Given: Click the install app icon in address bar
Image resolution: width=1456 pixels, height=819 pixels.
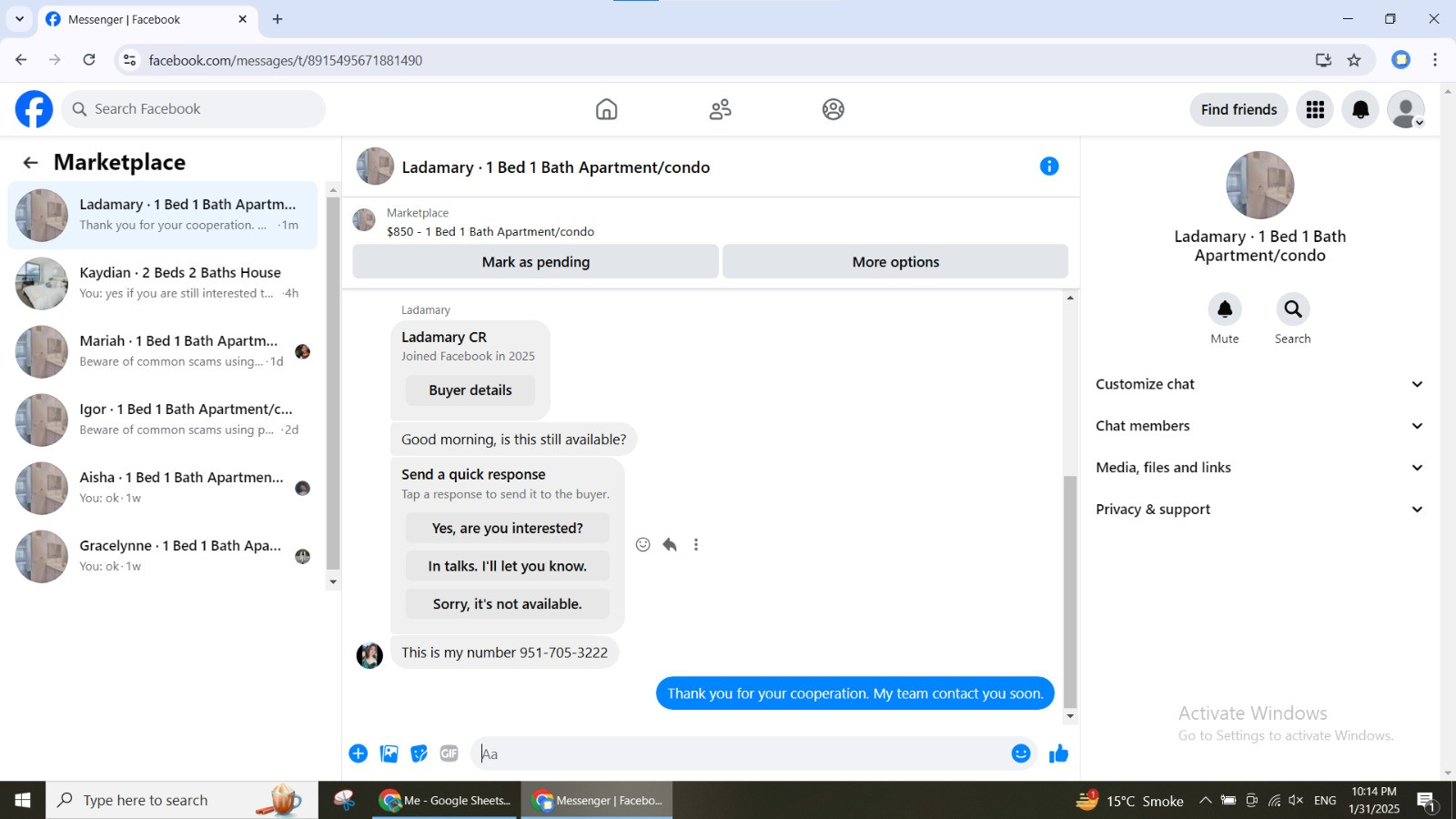Looking at the screenshot, I should pos(1323,60).
